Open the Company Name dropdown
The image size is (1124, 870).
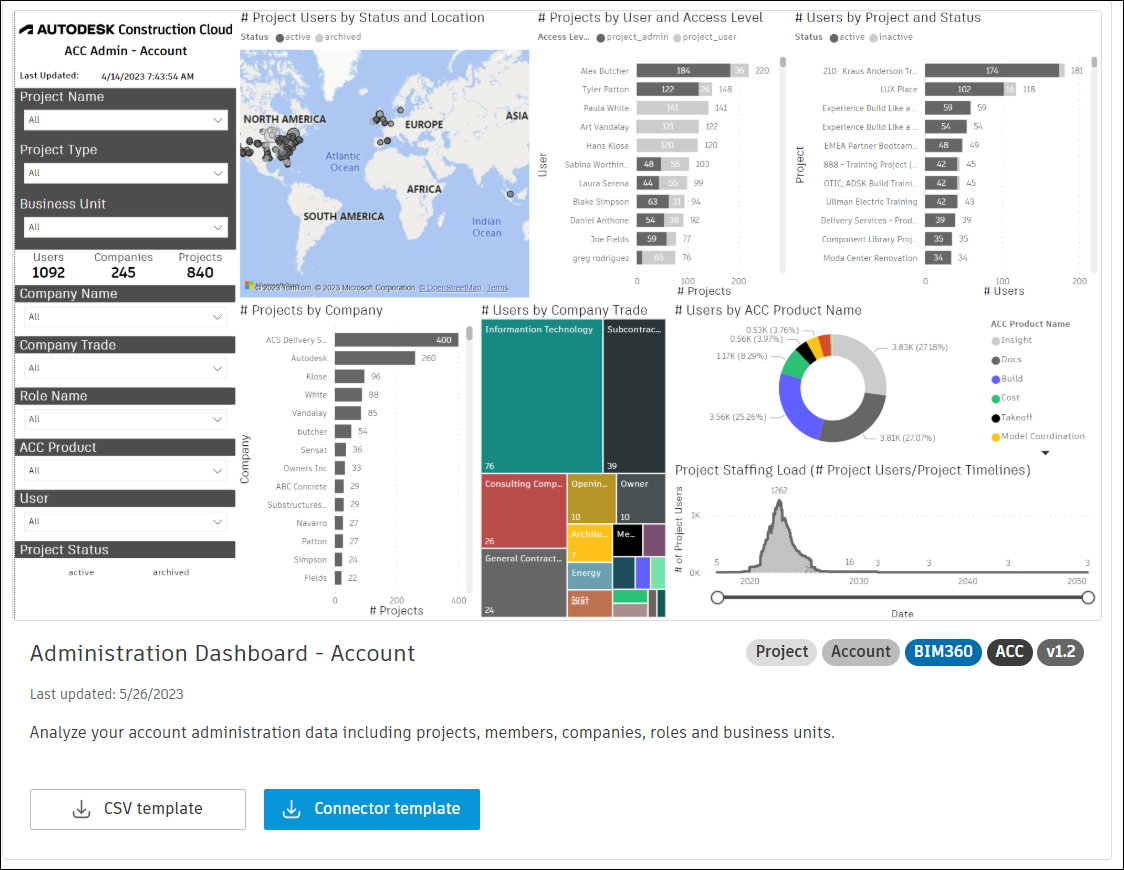tap(125, 317)
